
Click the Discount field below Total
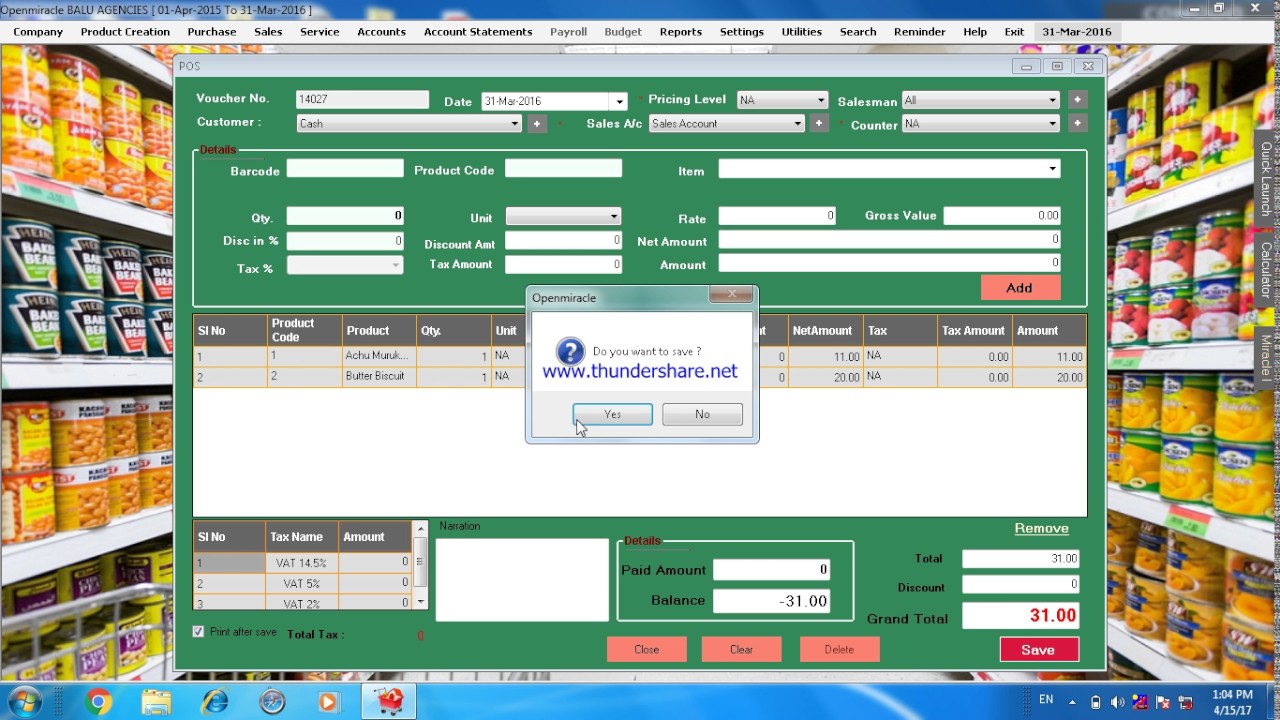1021,584
